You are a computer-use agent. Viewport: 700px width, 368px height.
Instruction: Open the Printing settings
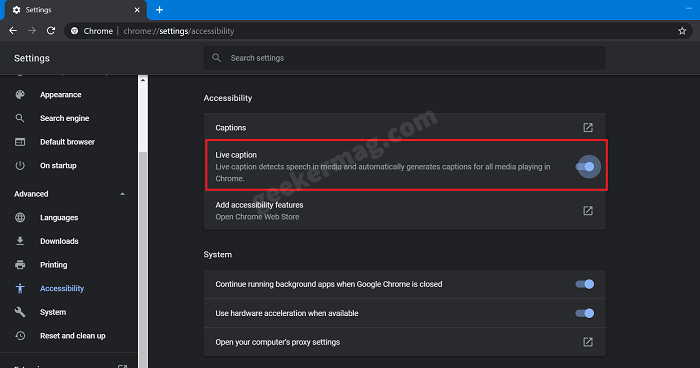[x=54, y=265]
